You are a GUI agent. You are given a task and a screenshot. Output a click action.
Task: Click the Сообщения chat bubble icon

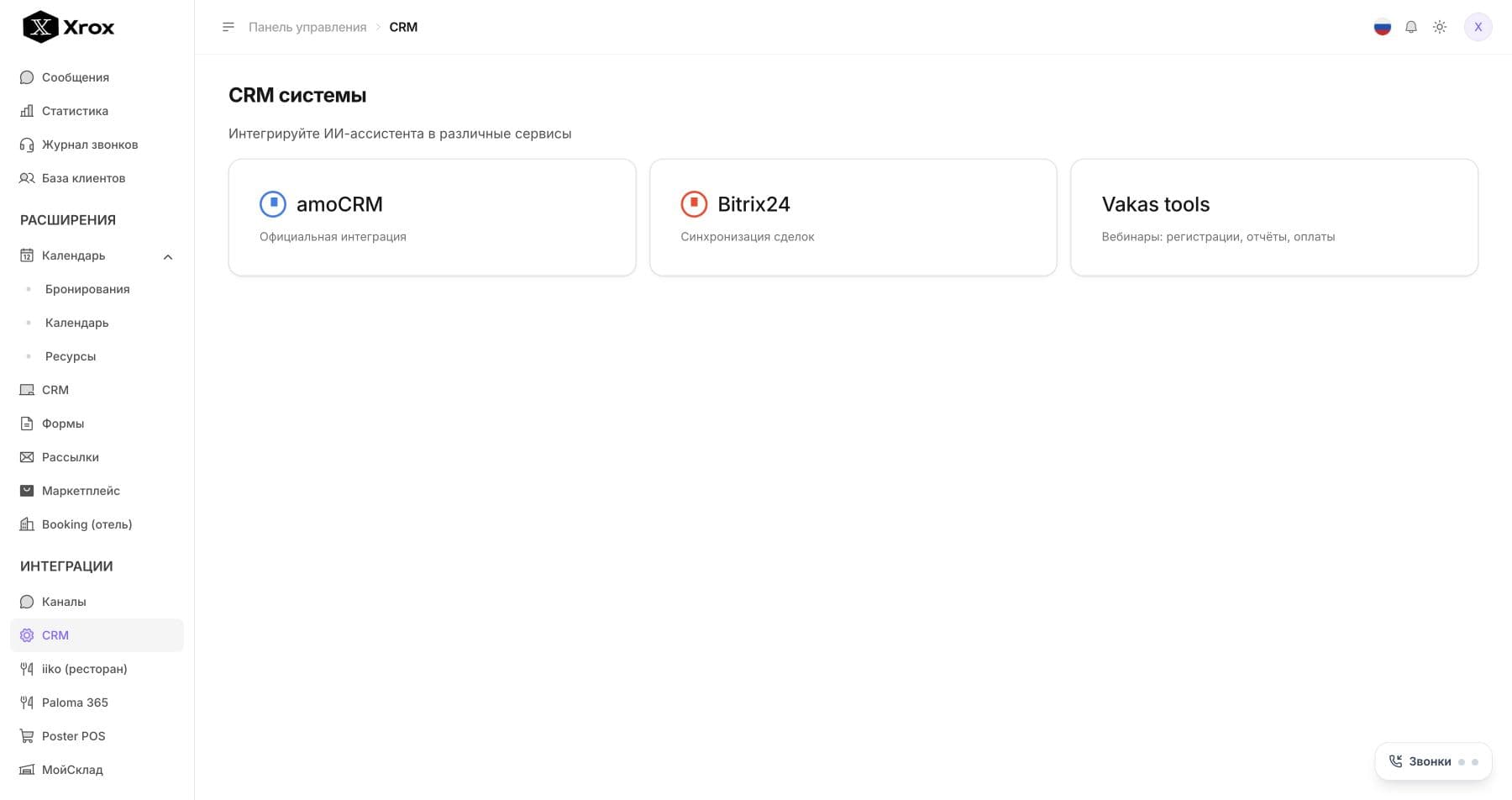click(x=27, y=77)
